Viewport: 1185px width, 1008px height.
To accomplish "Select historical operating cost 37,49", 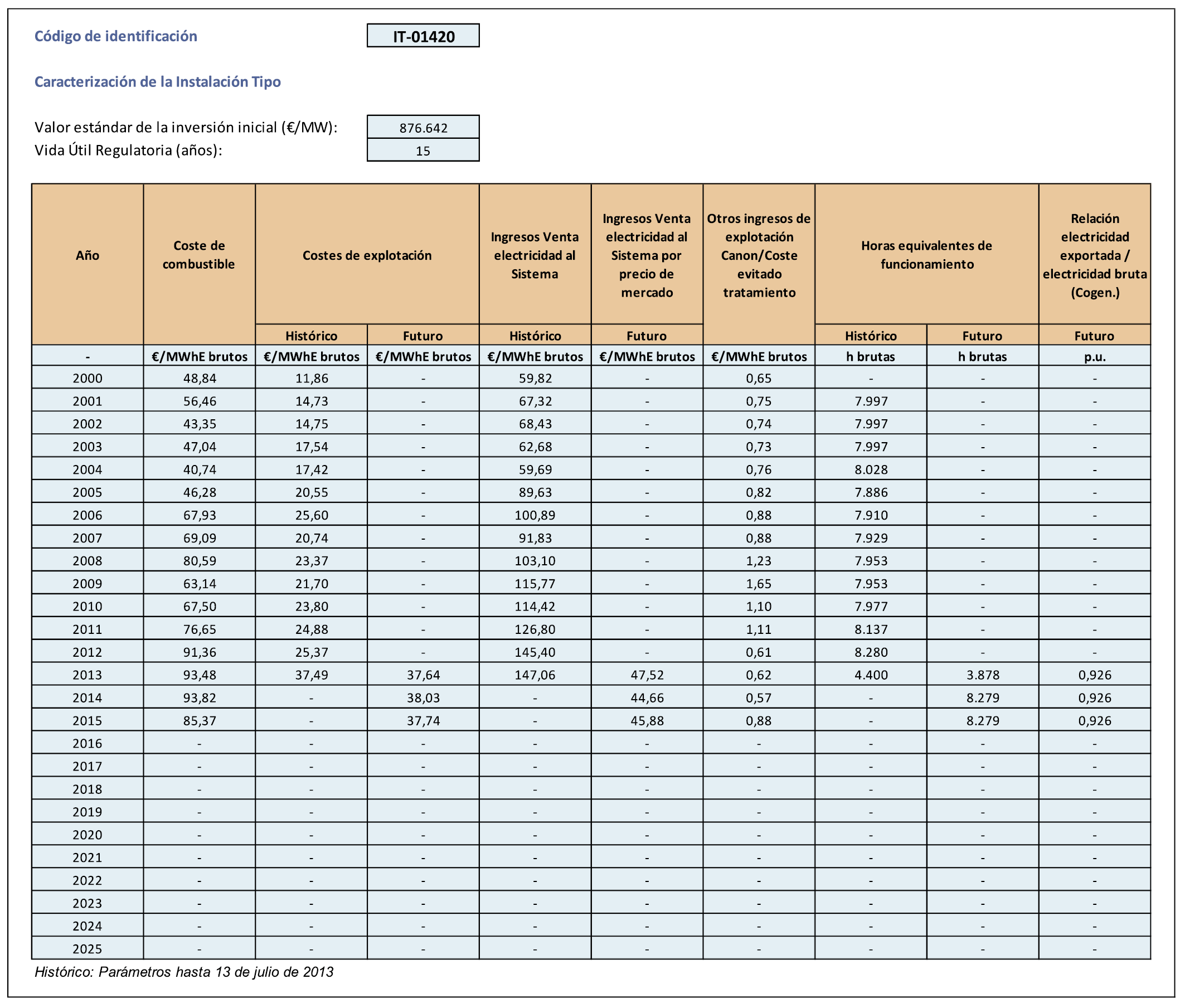I will coord(312,675).
